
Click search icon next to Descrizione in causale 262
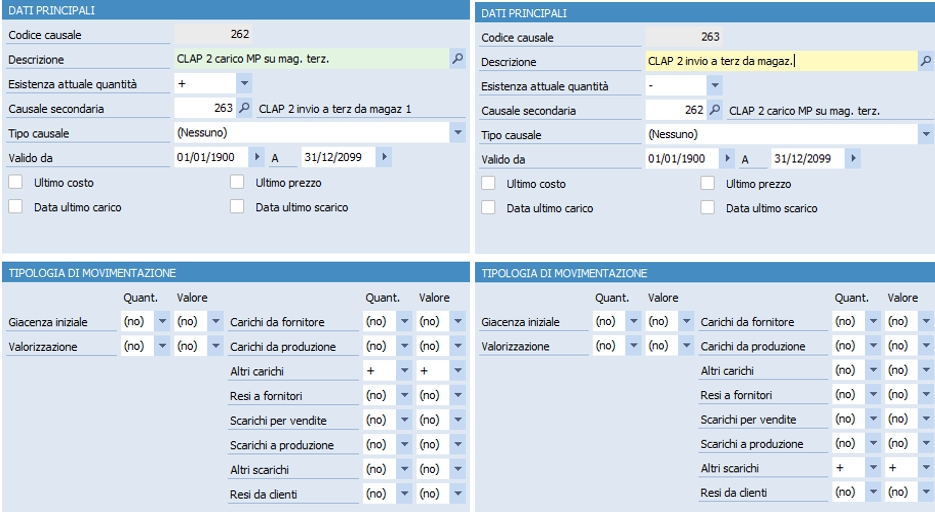click(457, 59)
